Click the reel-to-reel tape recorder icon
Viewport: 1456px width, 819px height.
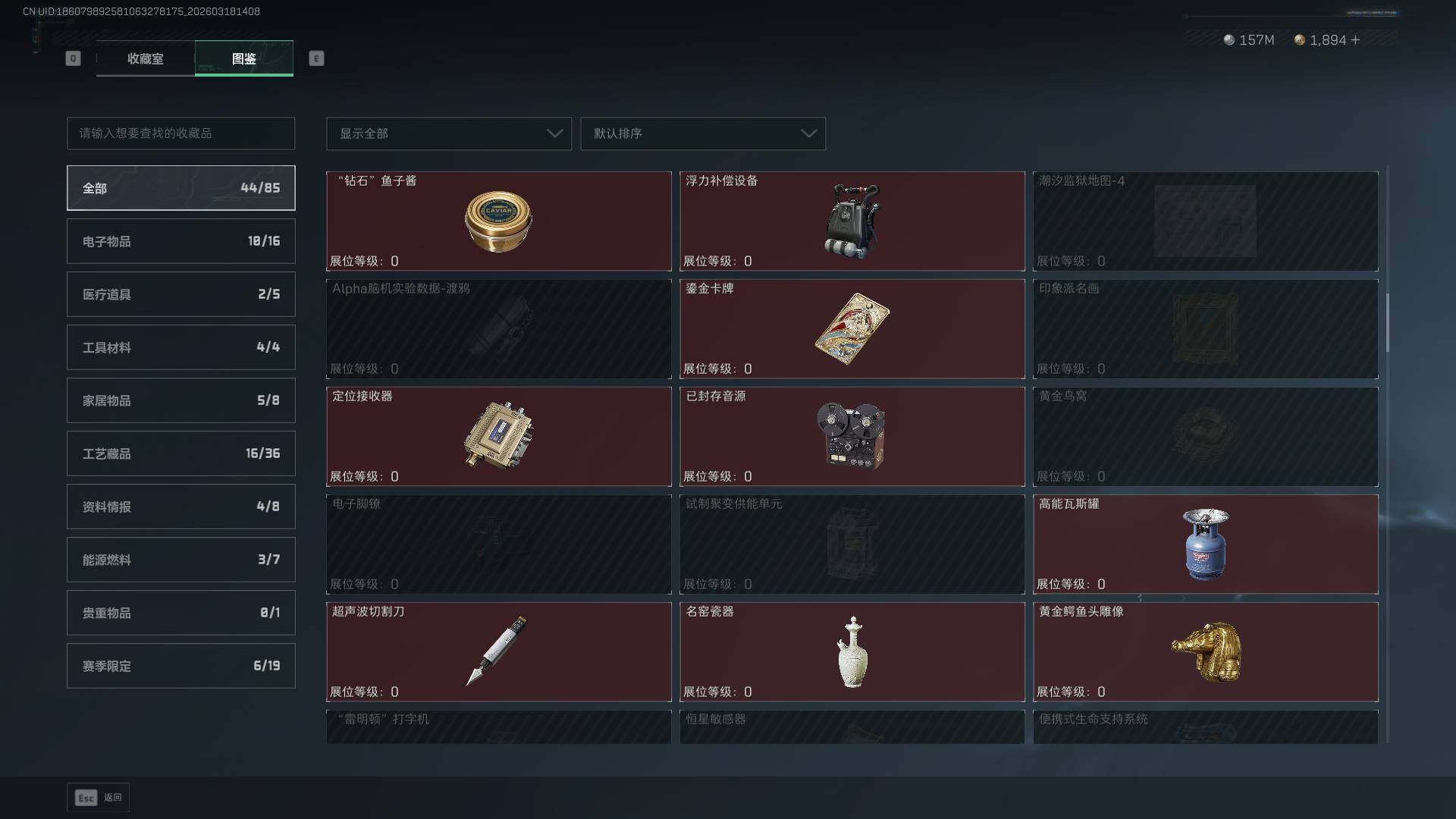coord(852,436)
